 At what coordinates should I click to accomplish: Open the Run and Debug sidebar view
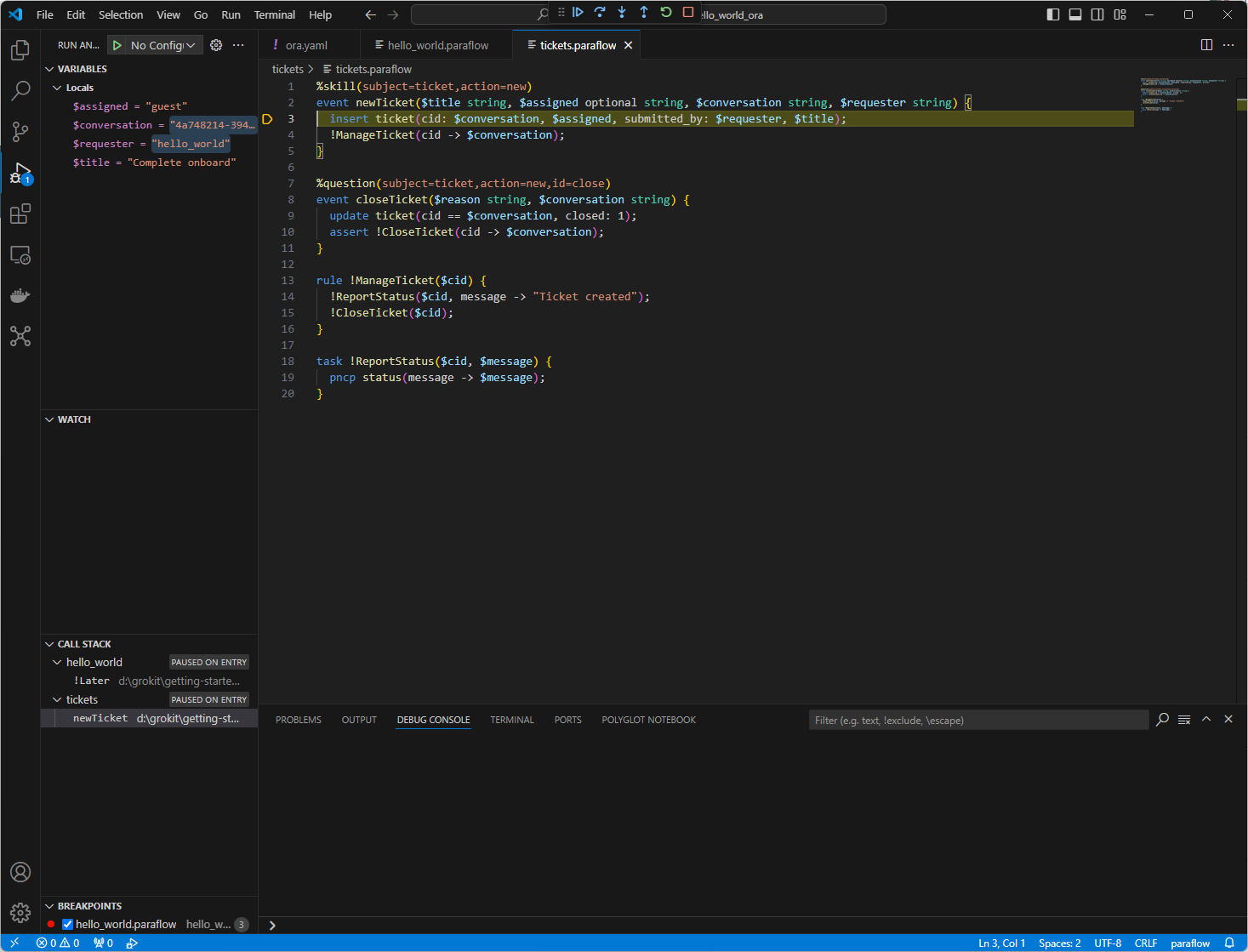20,173
